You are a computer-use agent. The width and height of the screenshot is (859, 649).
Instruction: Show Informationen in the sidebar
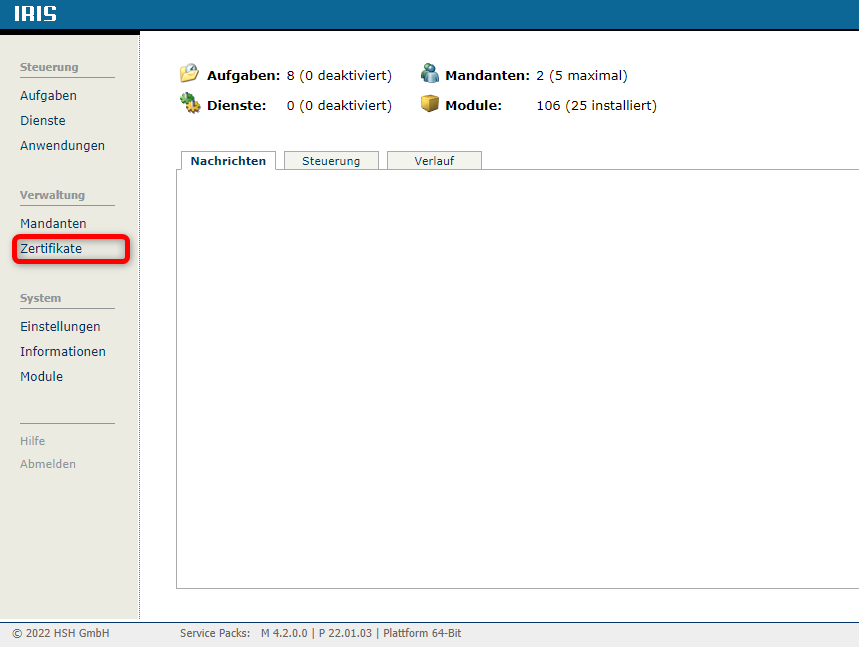63,352
